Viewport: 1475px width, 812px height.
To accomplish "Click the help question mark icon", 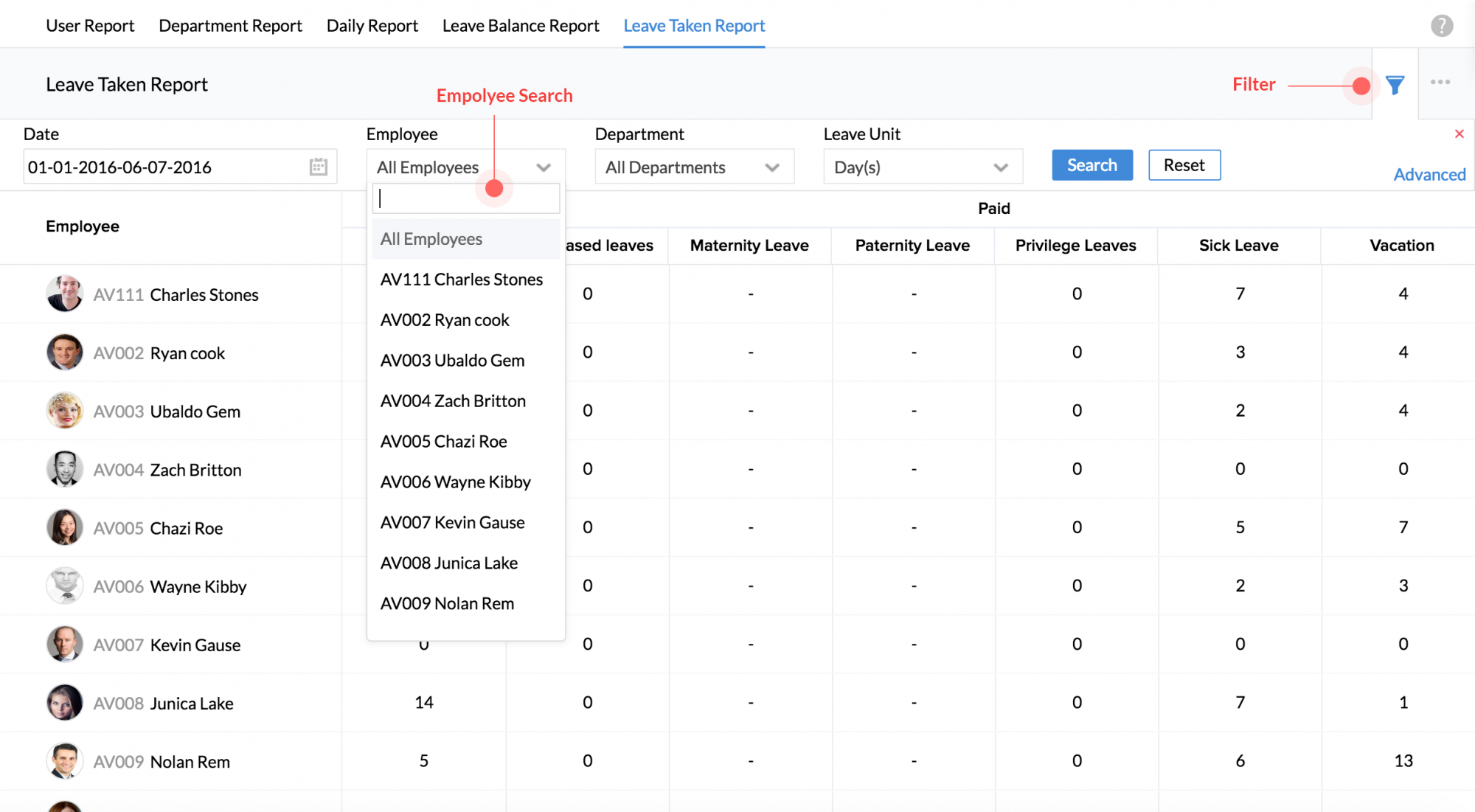I will 1442,26.
